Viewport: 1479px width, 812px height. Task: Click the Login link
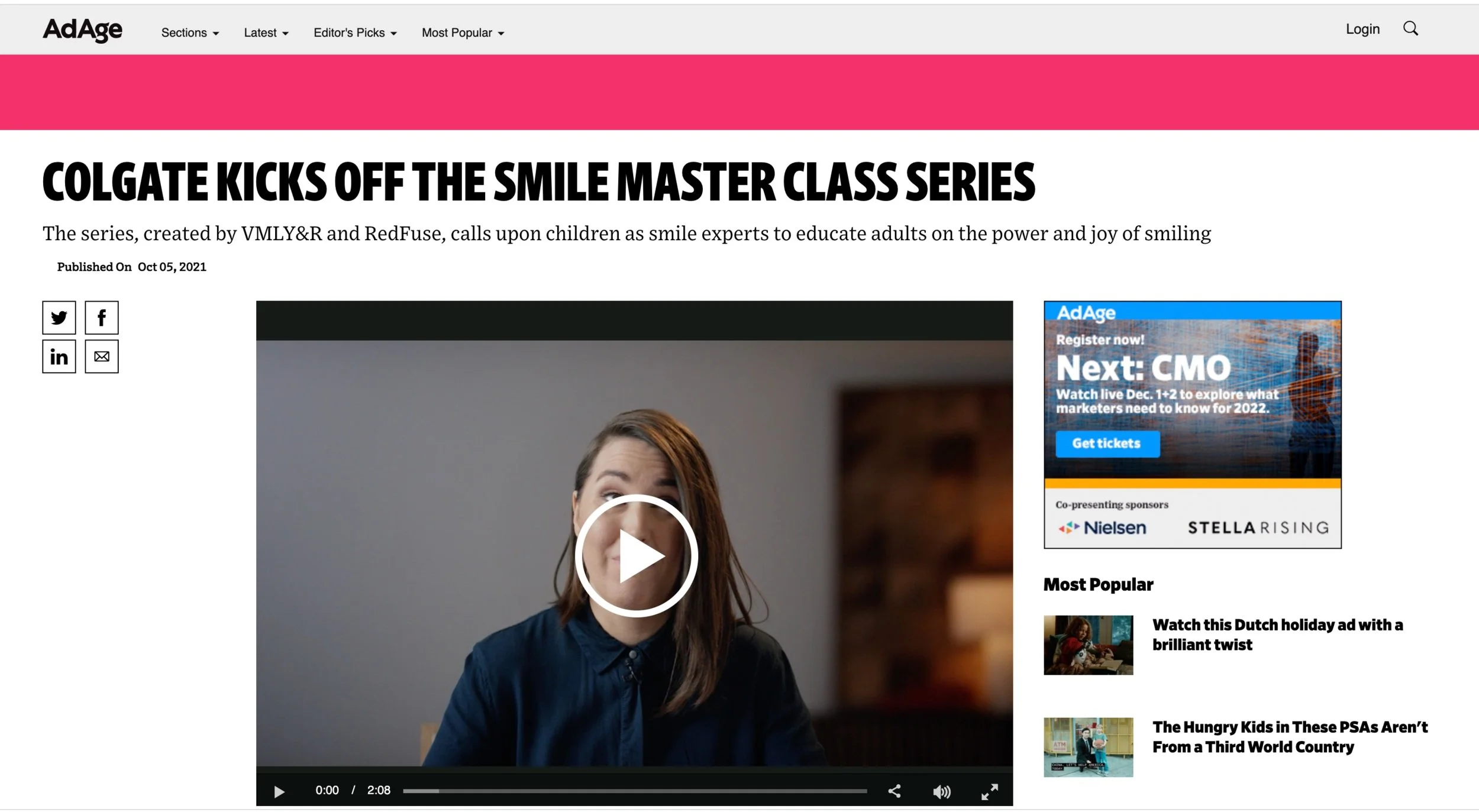[1362, 29]
